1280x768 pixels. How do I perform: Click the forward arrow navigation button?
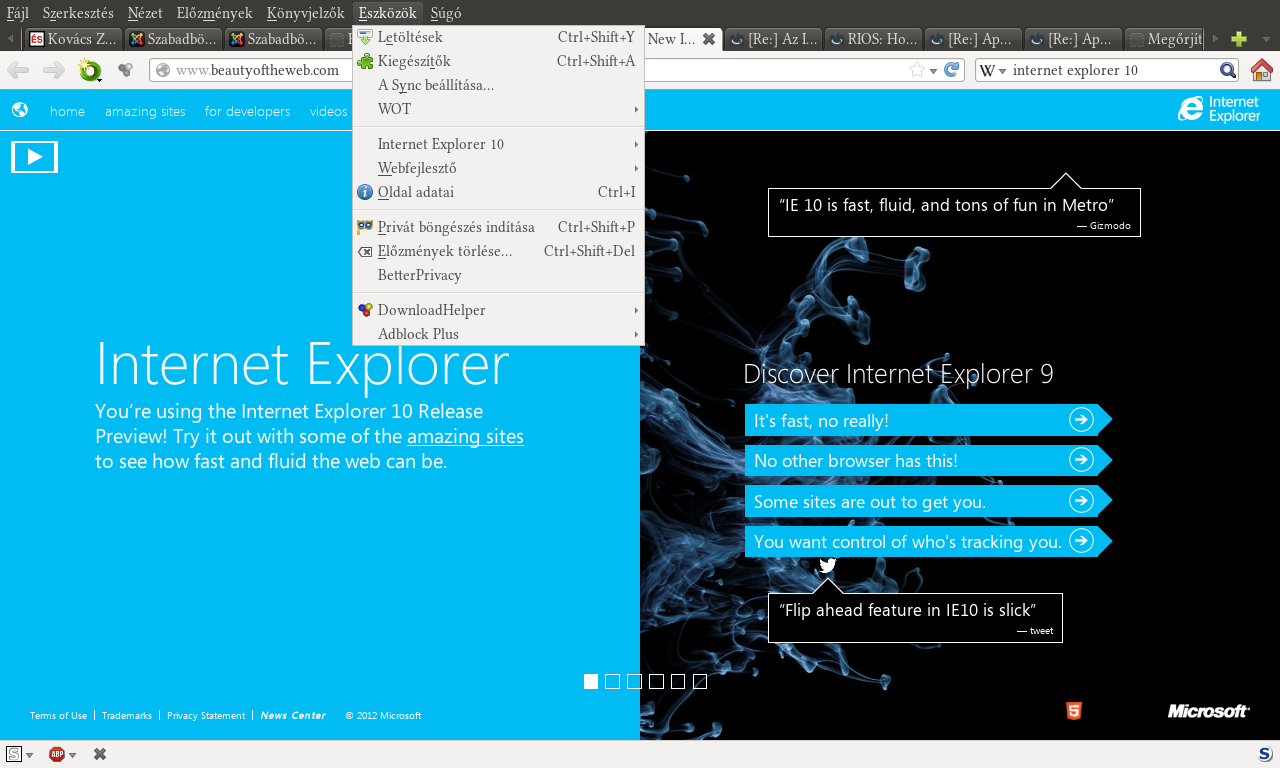53,70
